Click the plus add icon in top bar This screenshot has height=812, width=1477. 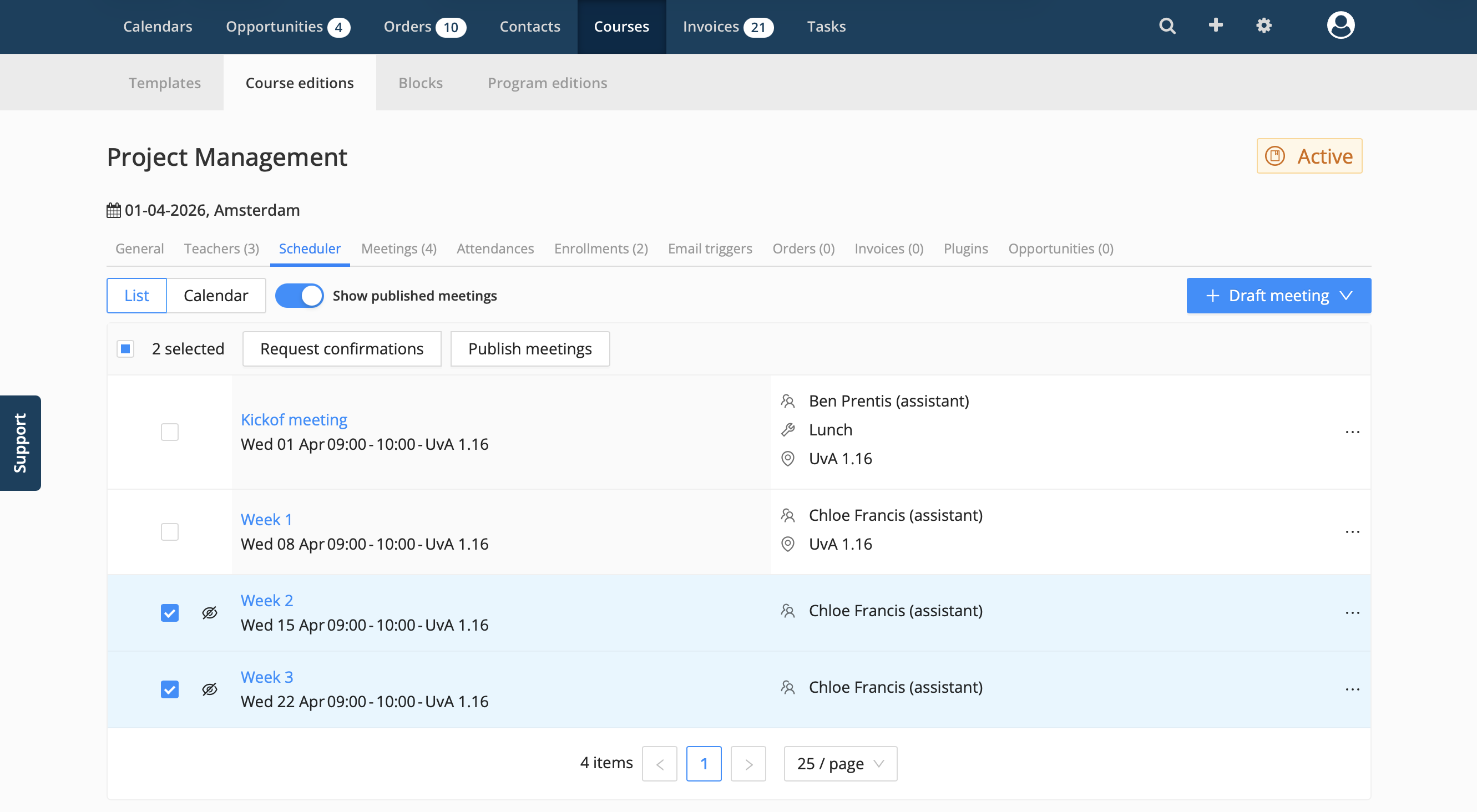coord(1215,25)
